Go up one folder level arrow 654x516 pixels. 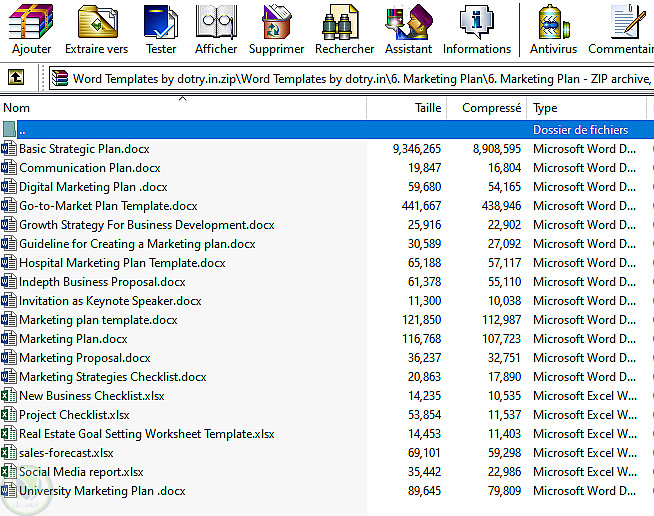[16, 77]
